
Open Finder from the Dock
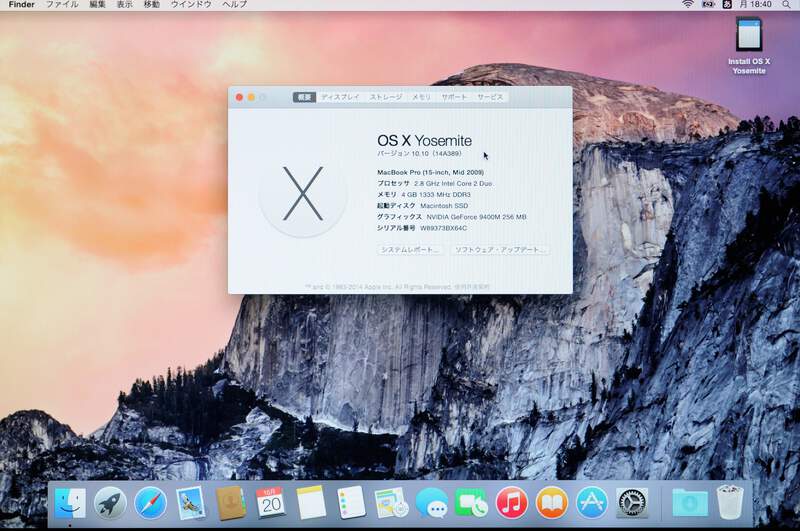[70, 503]
